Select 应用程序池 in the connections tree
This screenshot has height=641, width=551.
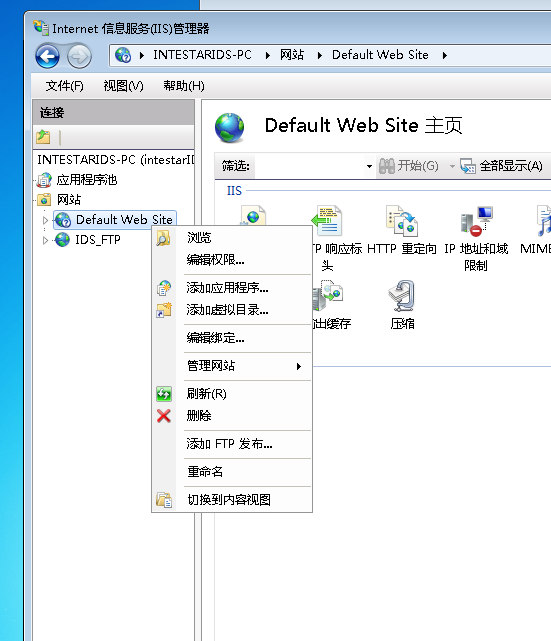tap(87, 180)
